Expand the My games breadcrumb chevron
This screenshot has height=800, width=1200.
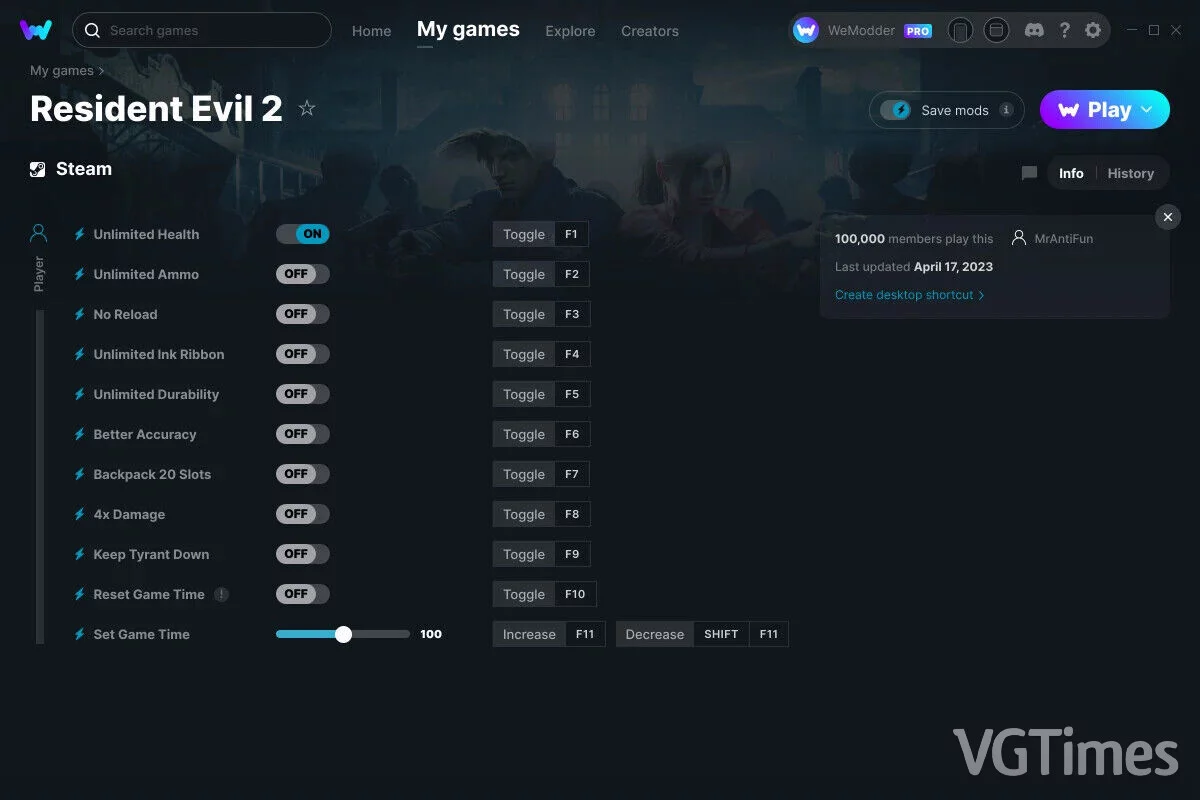click(x=101, y=71)
